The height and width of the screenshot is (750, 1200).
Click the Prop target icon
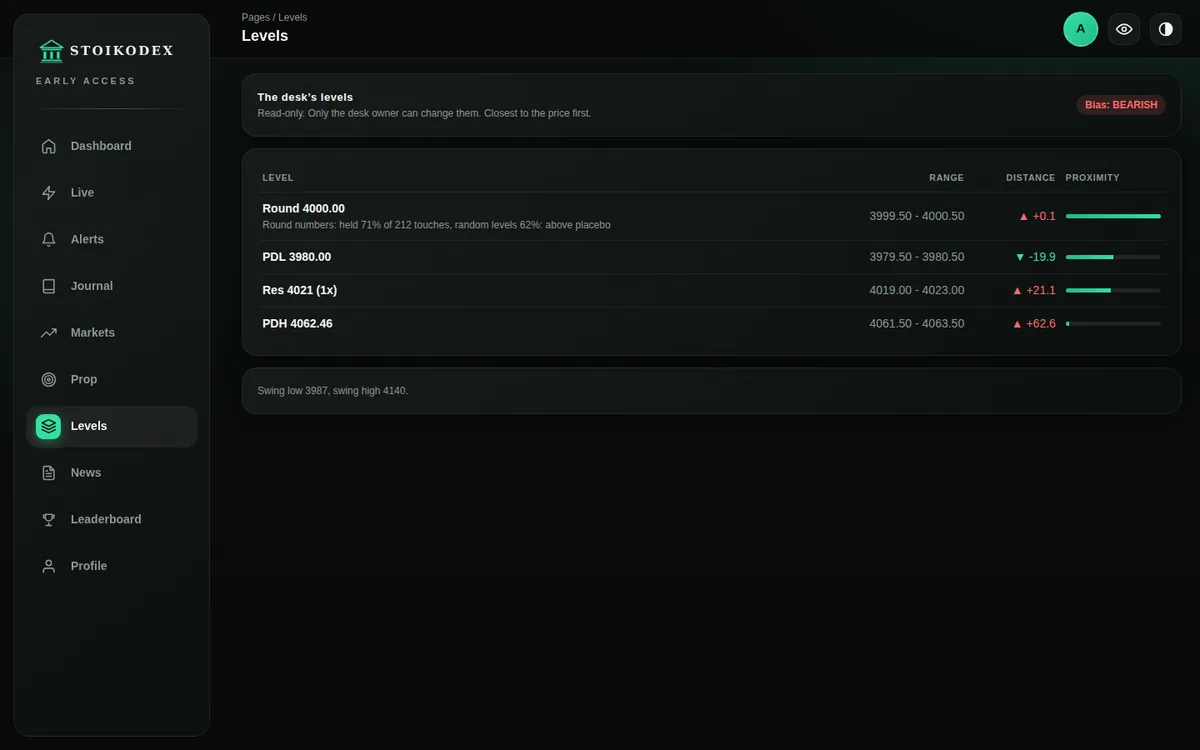[x=48, y=380]
